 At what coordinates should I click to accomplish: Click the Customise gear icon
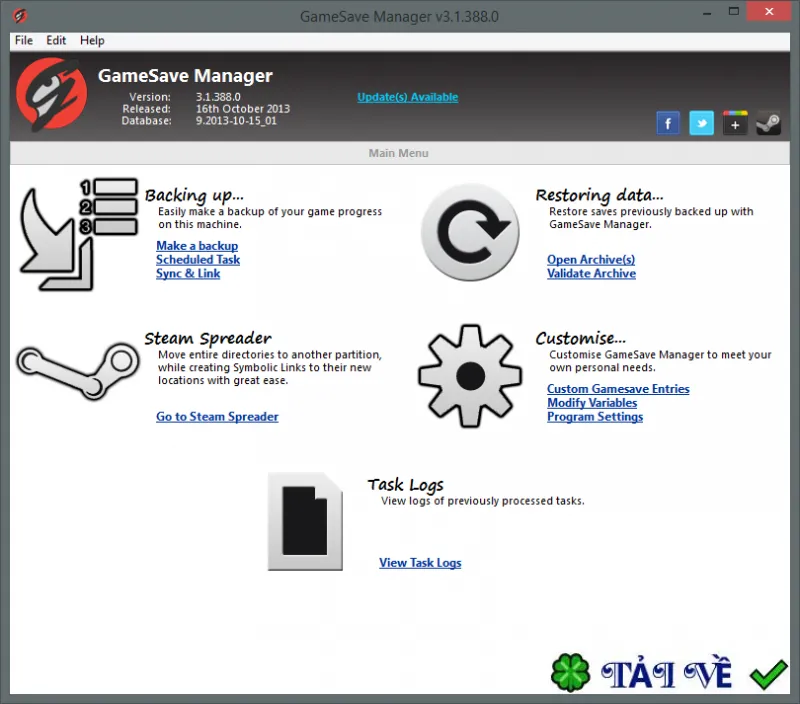(470, 376)
